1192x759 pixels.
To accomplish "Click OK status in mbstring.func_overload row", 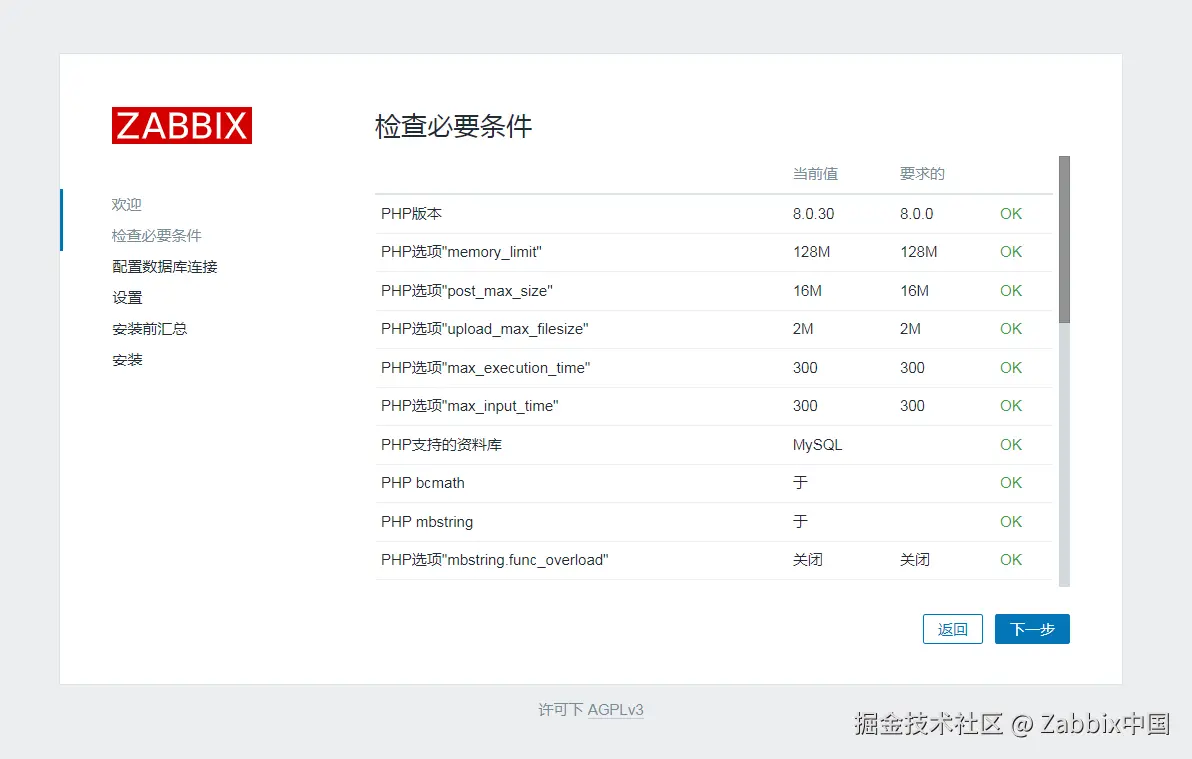I will click(1010, 560).
